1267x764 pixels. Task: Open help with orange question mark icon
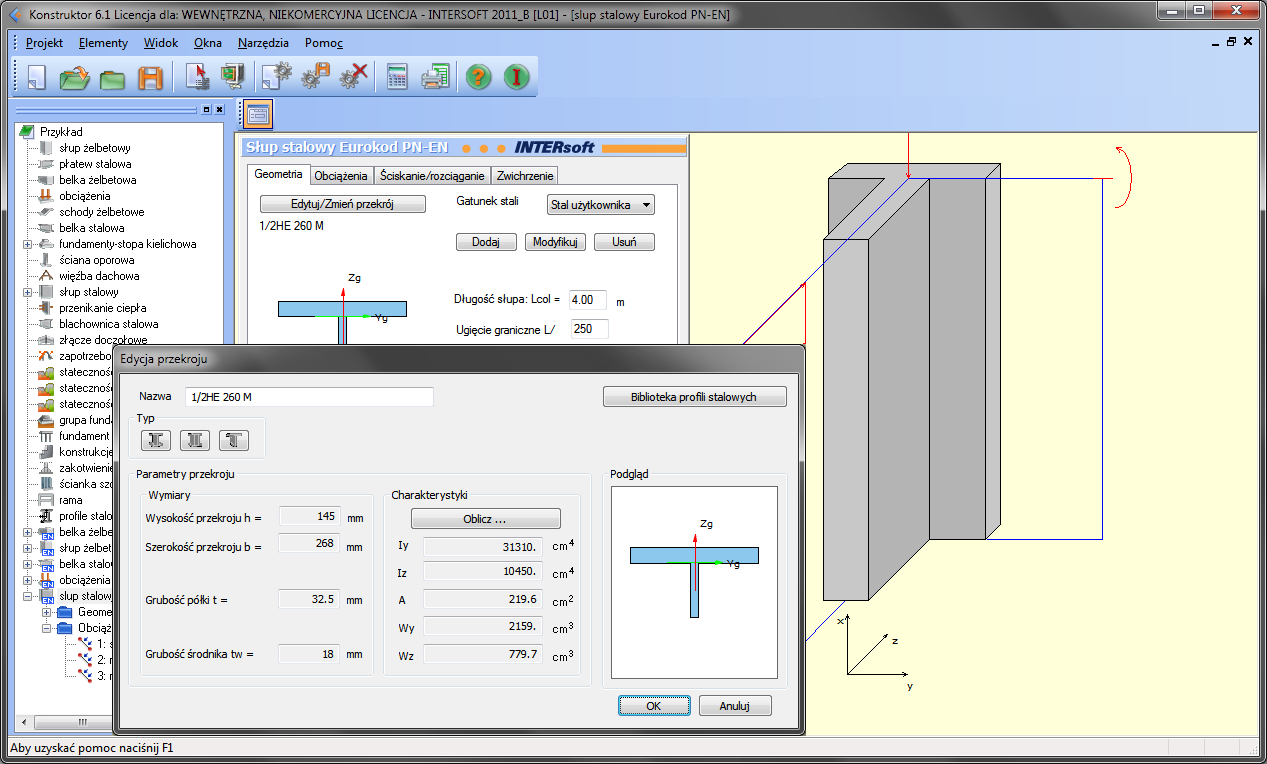[479, 77]
